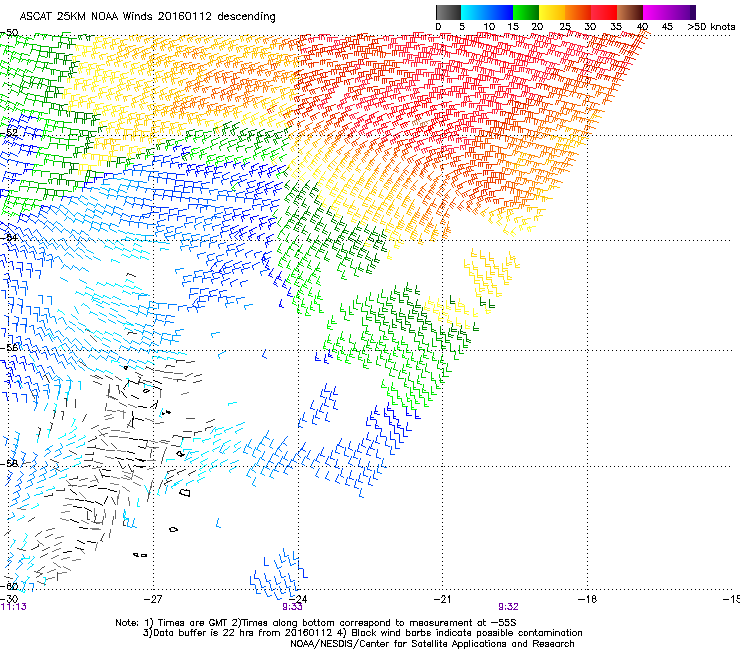This screenshot has height=650, width=740.
Task: Click the -18 longitude axis label
Action: pos(587,599)
